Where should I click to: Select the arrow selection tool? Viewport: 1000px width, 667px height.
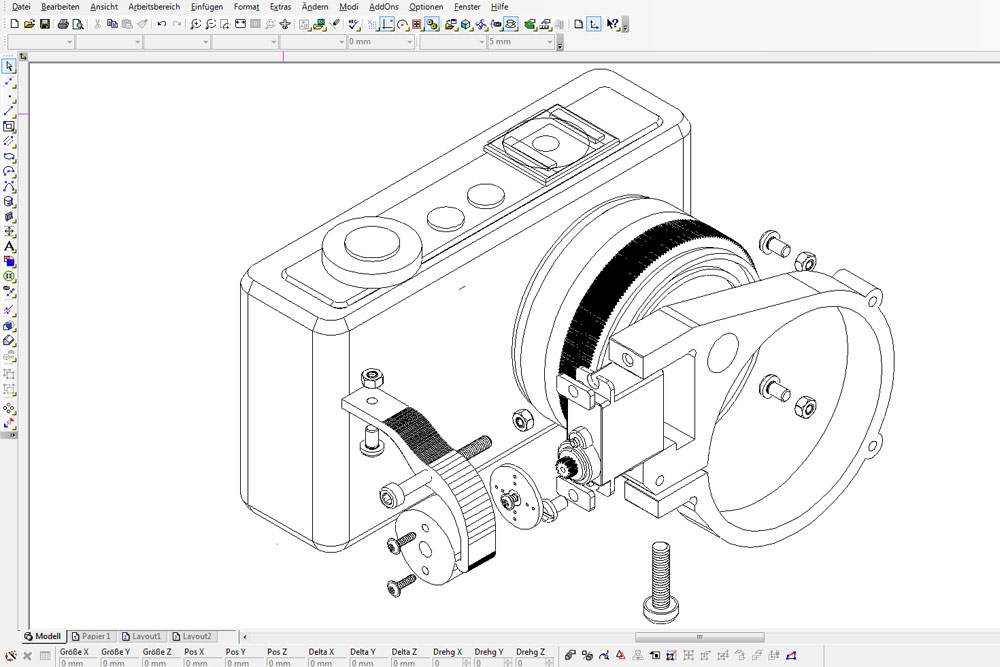[9, 67]
